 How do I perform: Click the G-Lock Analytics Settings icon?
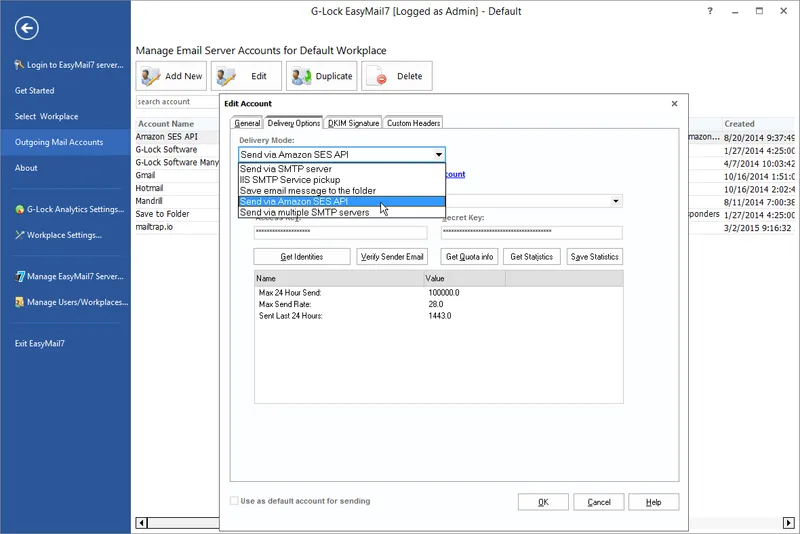pos(19,209)
